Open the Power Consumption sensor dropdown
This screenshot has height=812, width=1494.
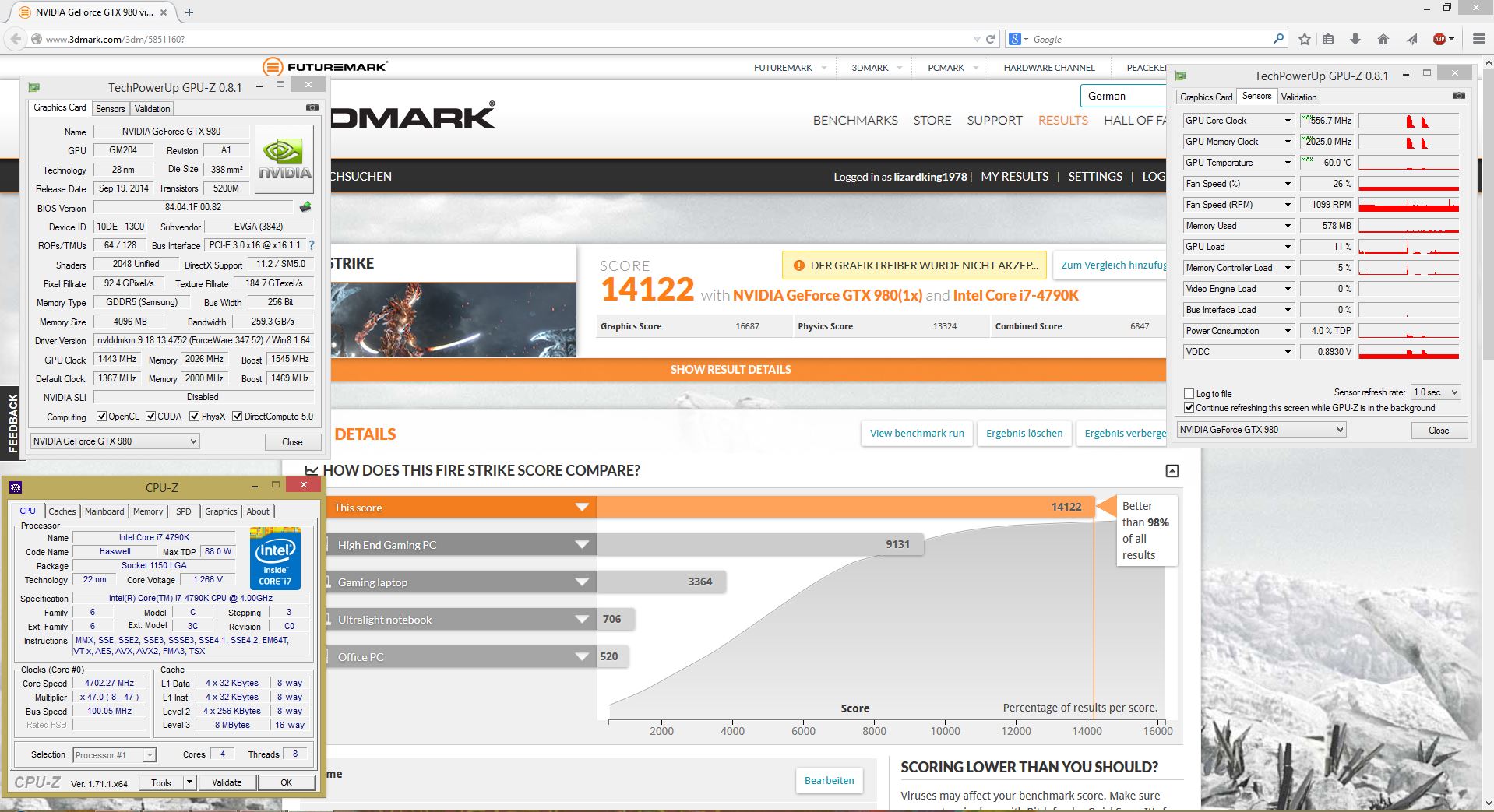tap(1288, 331)
